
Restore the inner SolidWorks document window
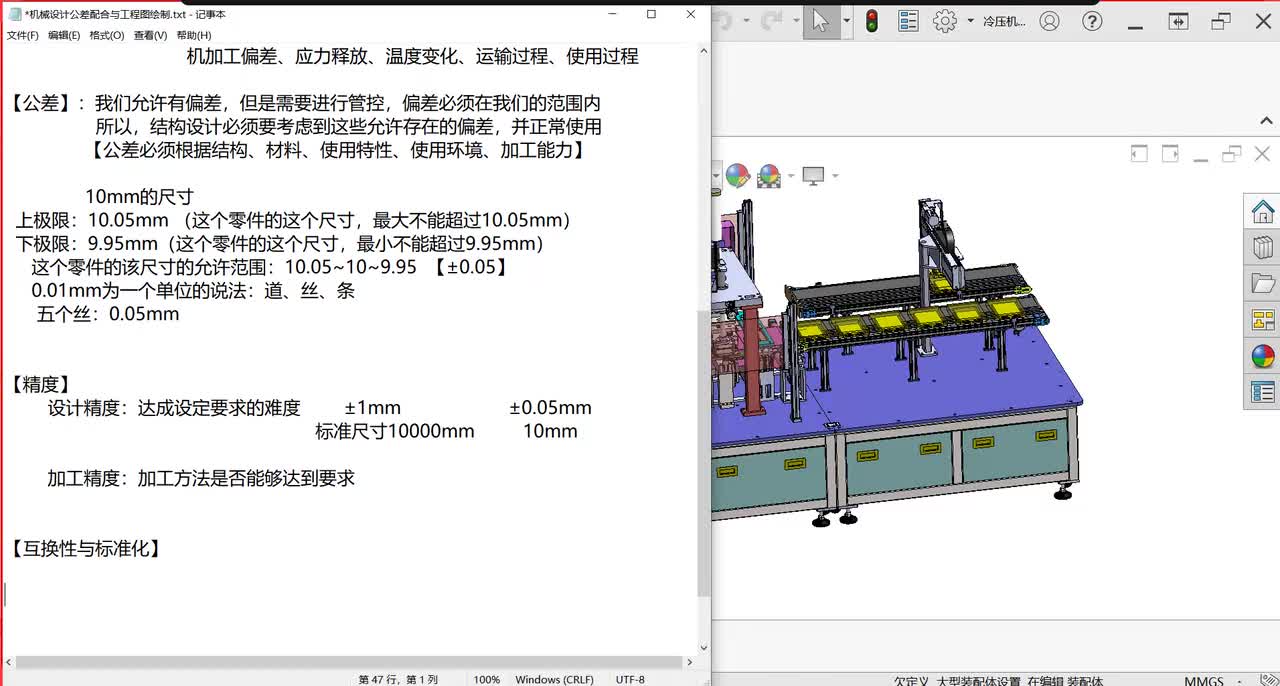[1232, 153]
